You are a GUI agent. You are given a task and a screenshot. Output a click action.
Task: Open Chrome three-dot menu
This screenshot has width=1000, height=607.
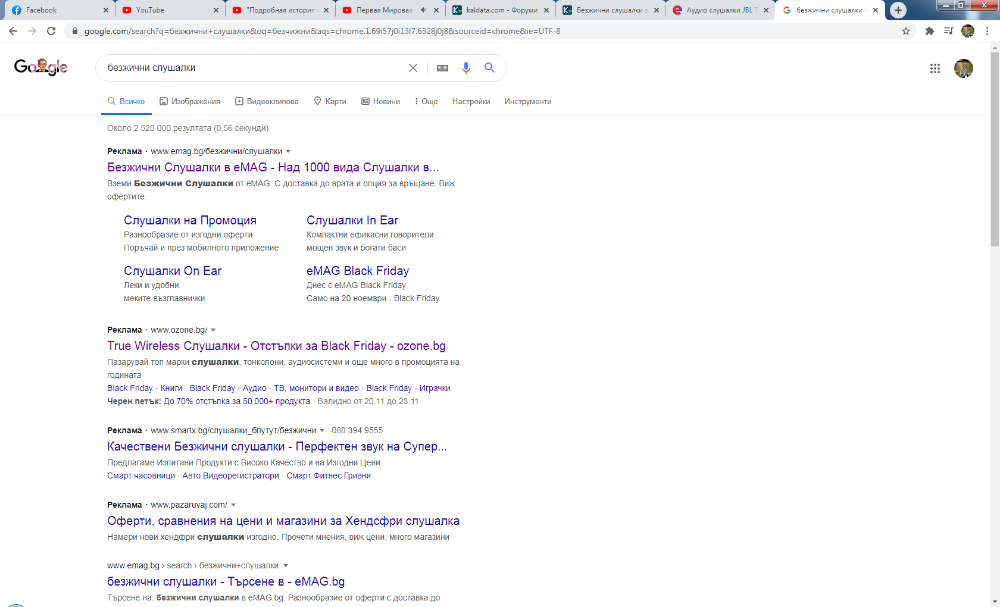[x=987, y=31]
